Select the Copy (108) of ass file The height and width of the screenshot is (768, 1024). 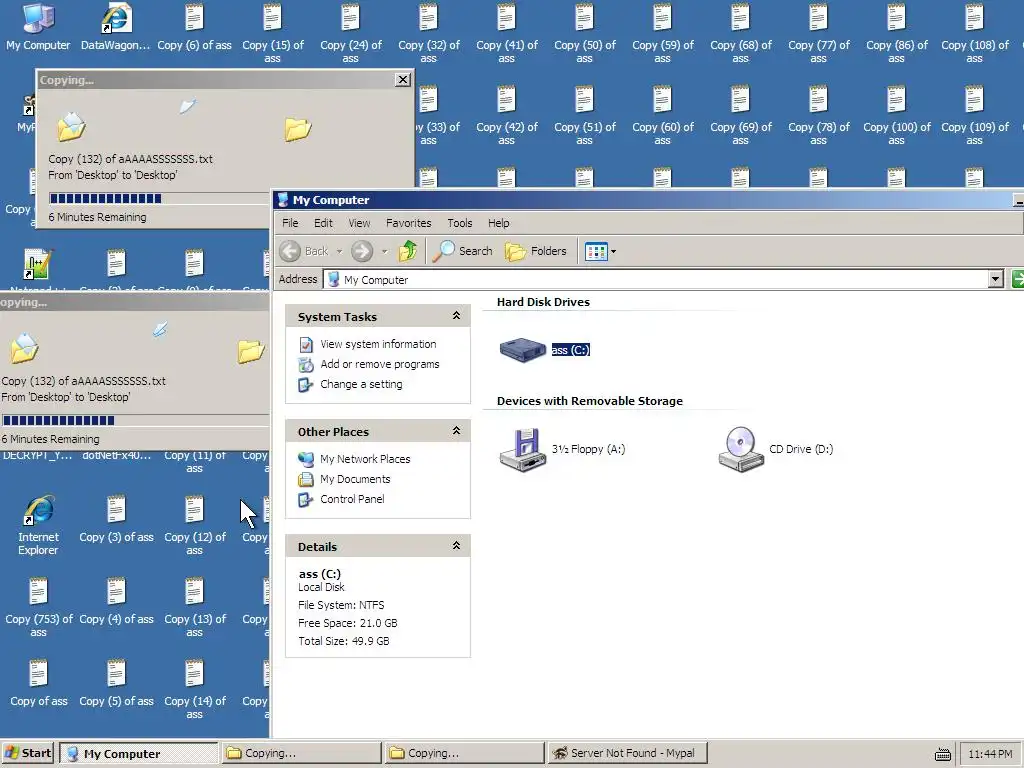coord(974,33)
